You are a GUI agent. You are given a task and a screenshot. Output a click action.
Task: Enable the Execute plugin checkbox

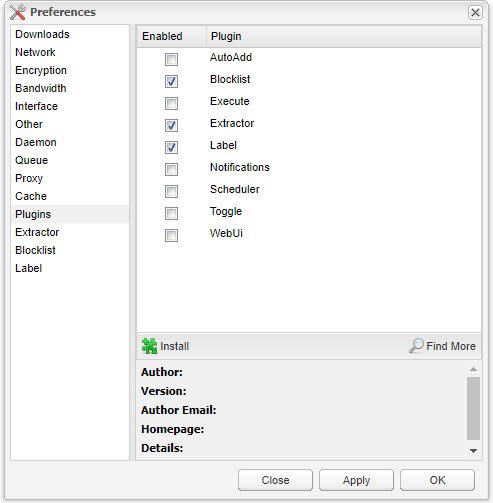click(x=171, y=103)
